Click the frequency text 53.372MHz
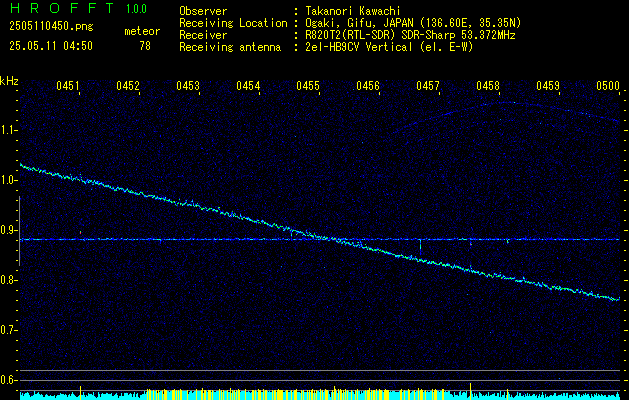This screenshot has width=629, height=400. click(486, 35)
